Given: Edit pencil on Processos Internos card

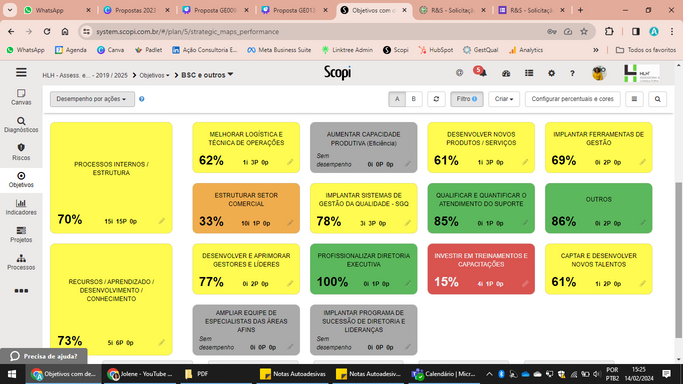Looking at the screenshot, I should coord(162,221).
